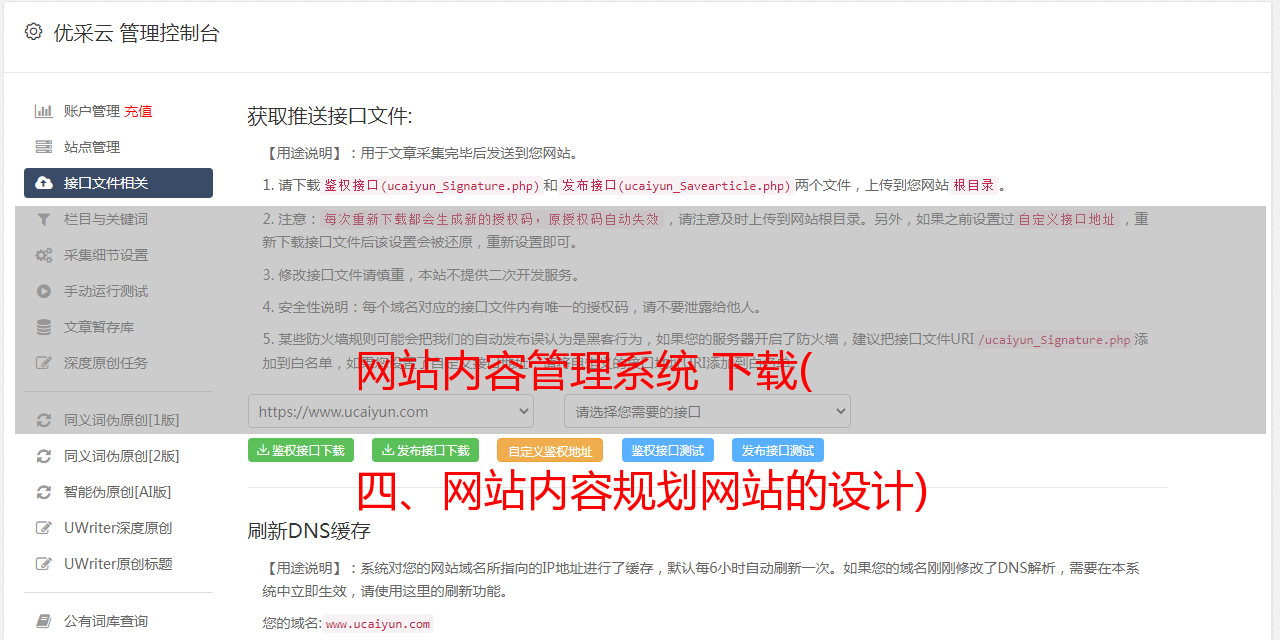Click the 站点管理 server icon
The width and height of the screenshot is (1280, 640).
click(44, 147)
